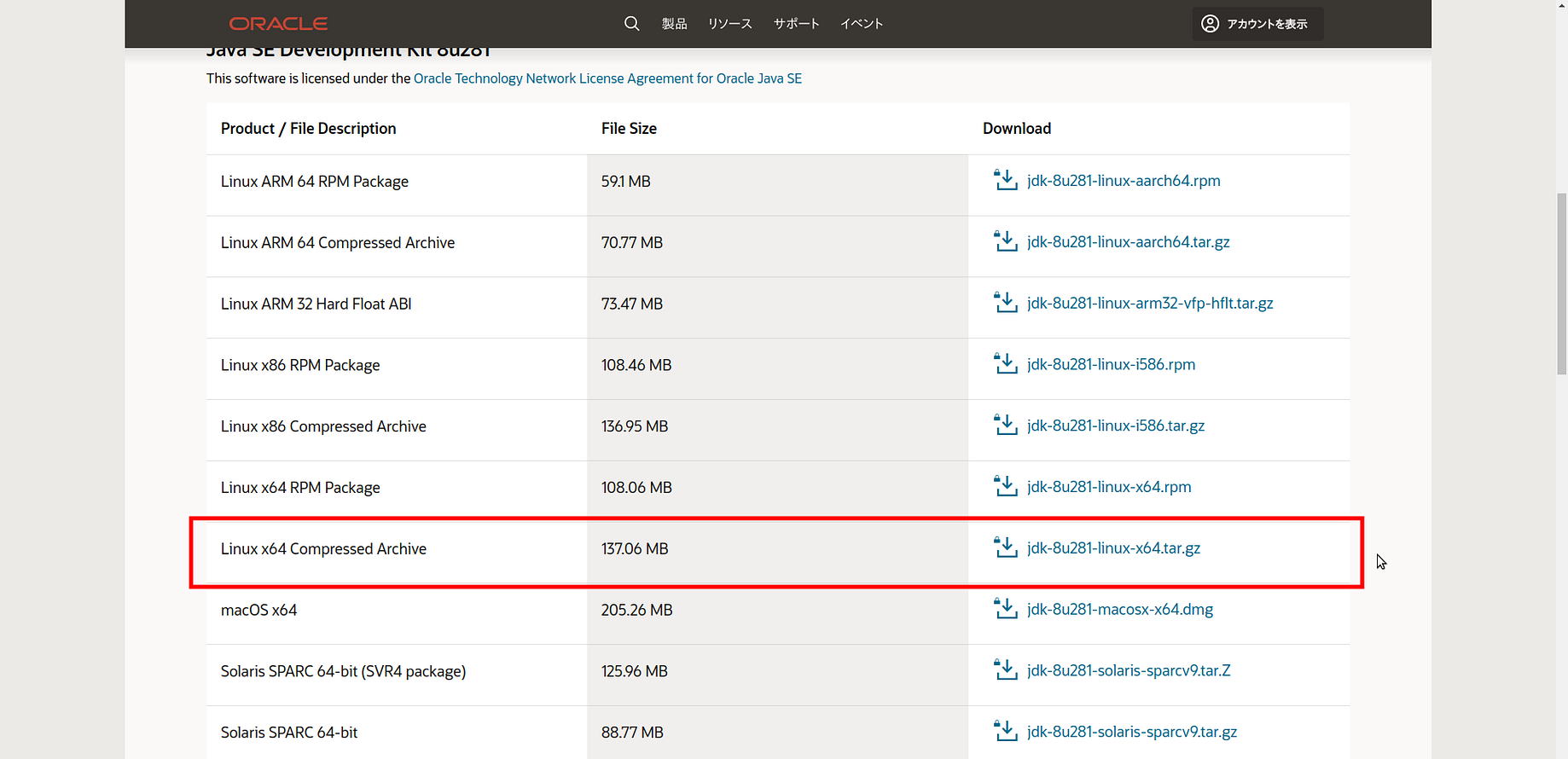The image size is (1568, 759).
Task: Click download icon for jdk-8u281-linux-aarch64.rpm
Action: pyautogui.click(x=1006, y=181)
